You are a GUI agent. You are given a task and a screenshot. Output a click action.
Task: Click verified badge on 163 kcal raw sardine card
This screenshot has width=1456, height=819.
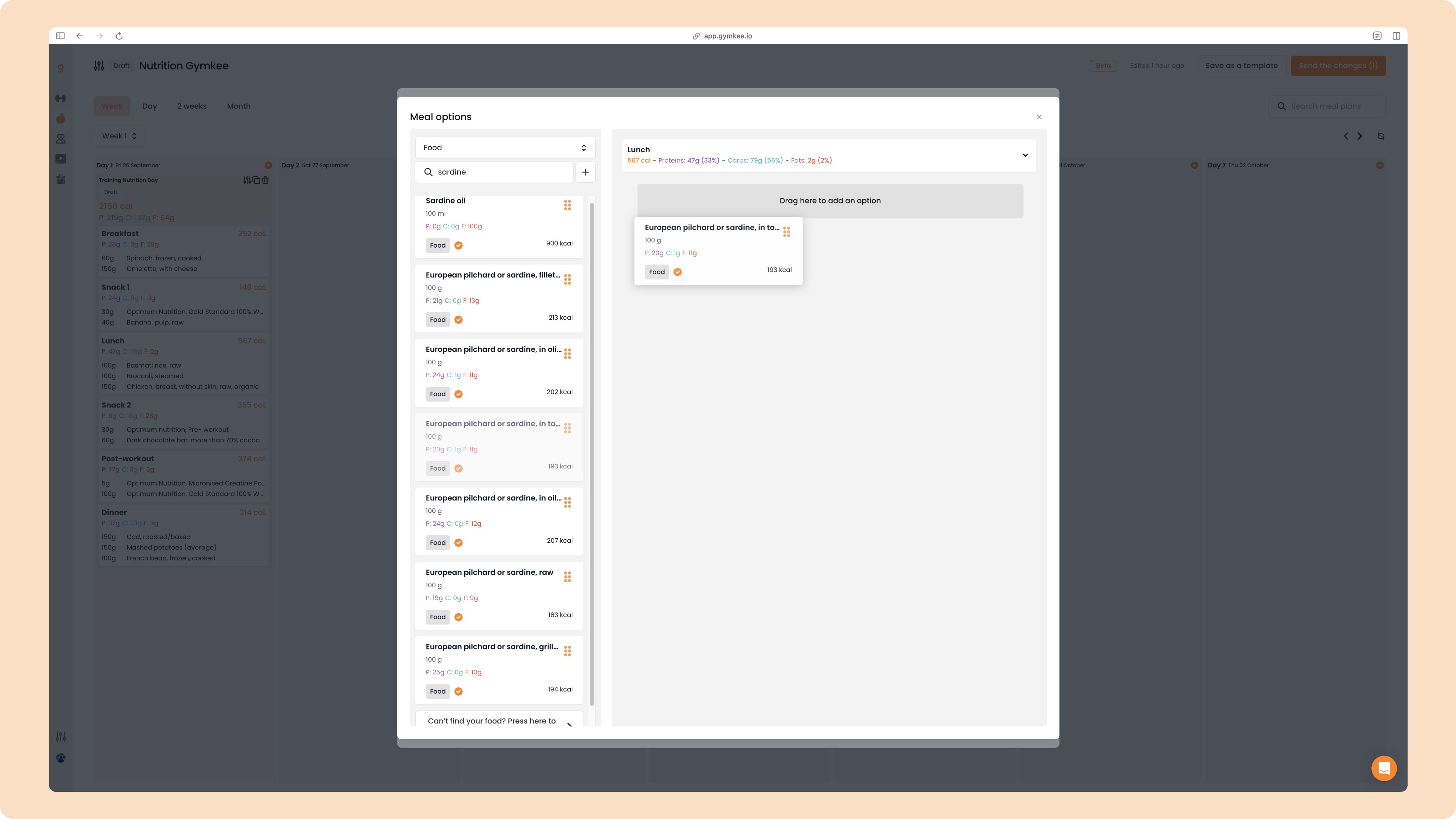click(x=458, y=617)
